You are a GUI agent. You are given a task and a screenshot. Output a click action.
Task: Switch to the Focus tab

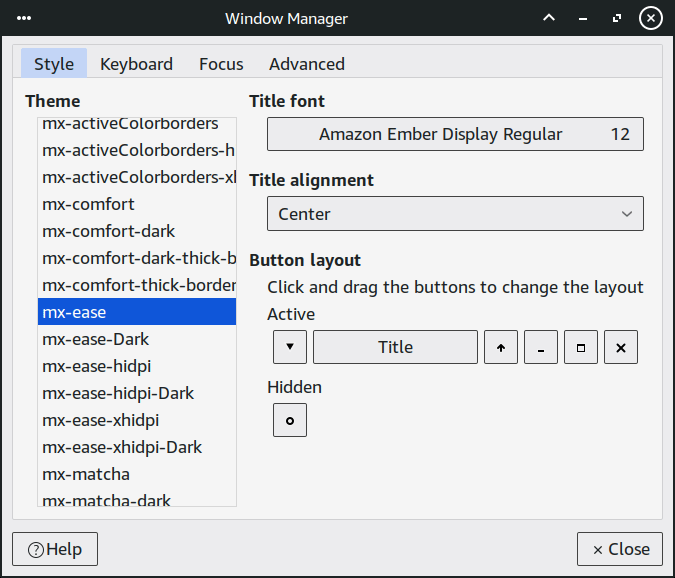(221, 64)
